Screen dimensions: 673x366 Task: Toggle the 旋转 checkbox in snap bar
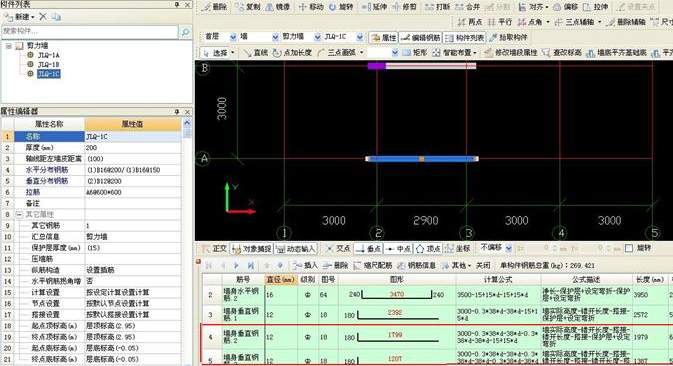629,248
